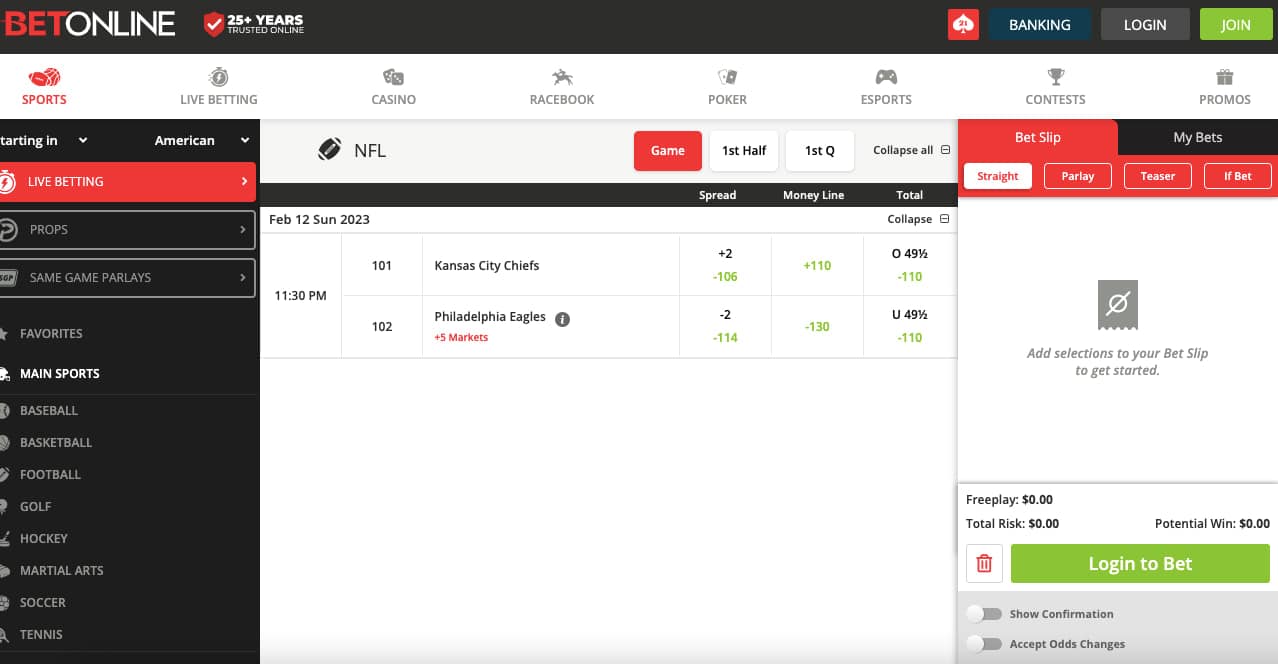Click the Basketball sidebar icon
1278x664 pixels.
click(5, 442)
